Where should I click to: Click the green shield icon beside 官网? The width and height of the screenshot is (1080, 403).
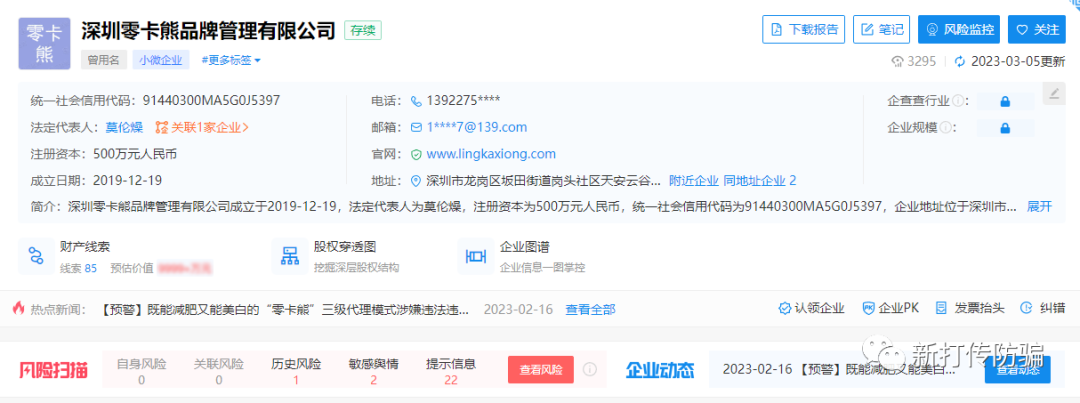coord(415,154)
